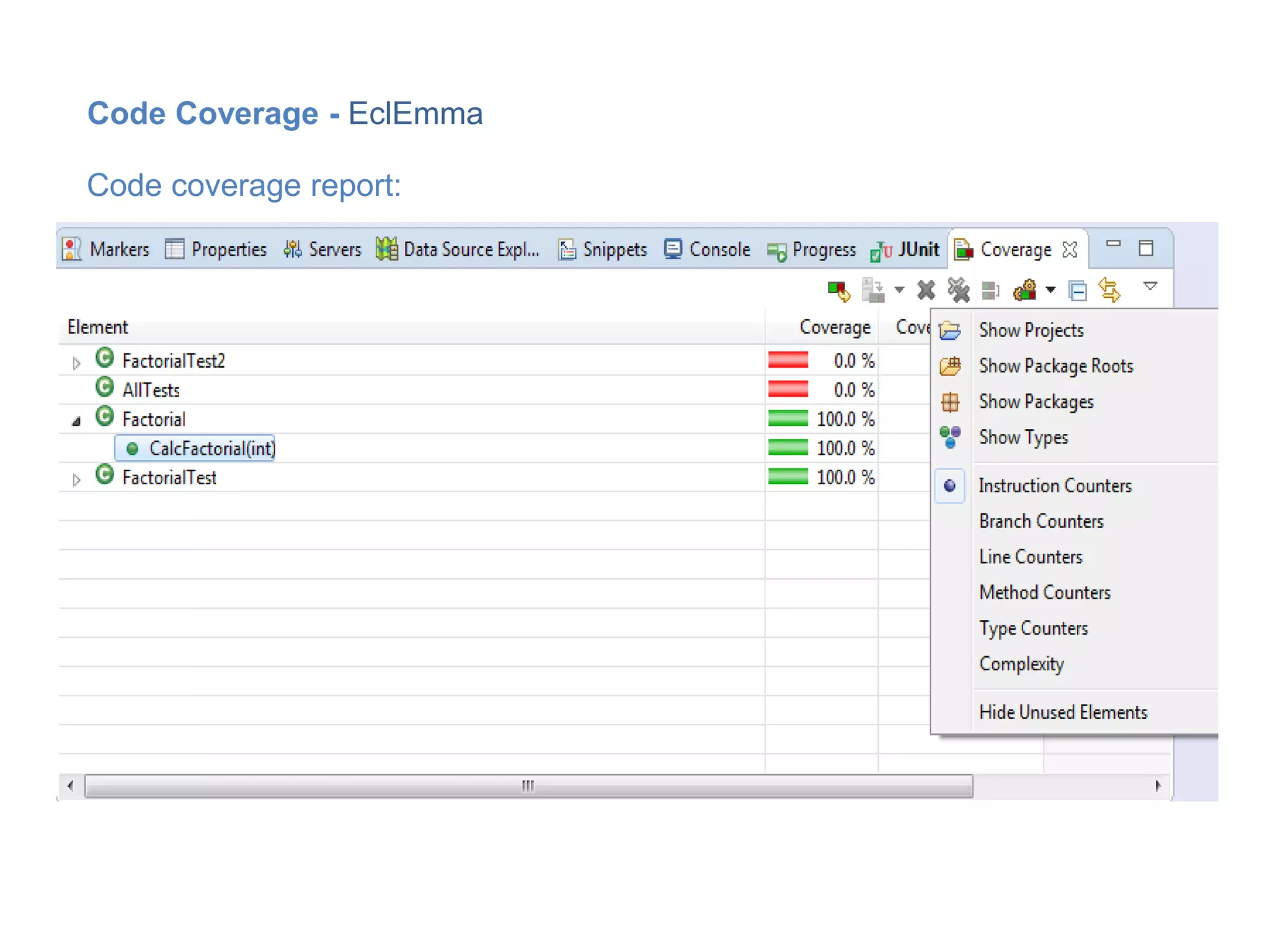Click the Show Package Roots icon
The width and height of the screenshot is (1270, 952).
tap(950, 366)
